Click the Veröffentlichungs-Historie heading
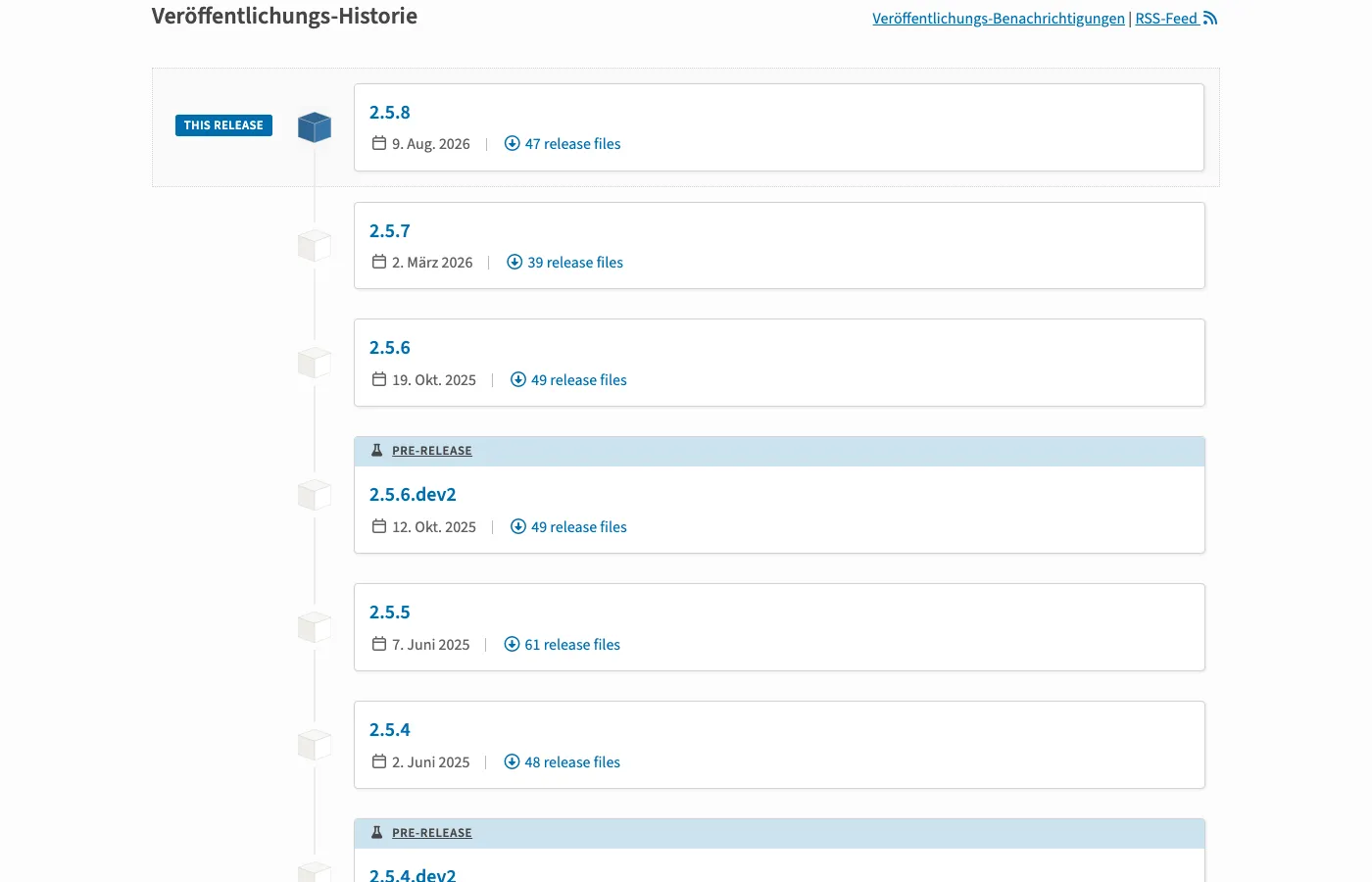Viewport: 1372px width, 882px height. click(284, 17)
